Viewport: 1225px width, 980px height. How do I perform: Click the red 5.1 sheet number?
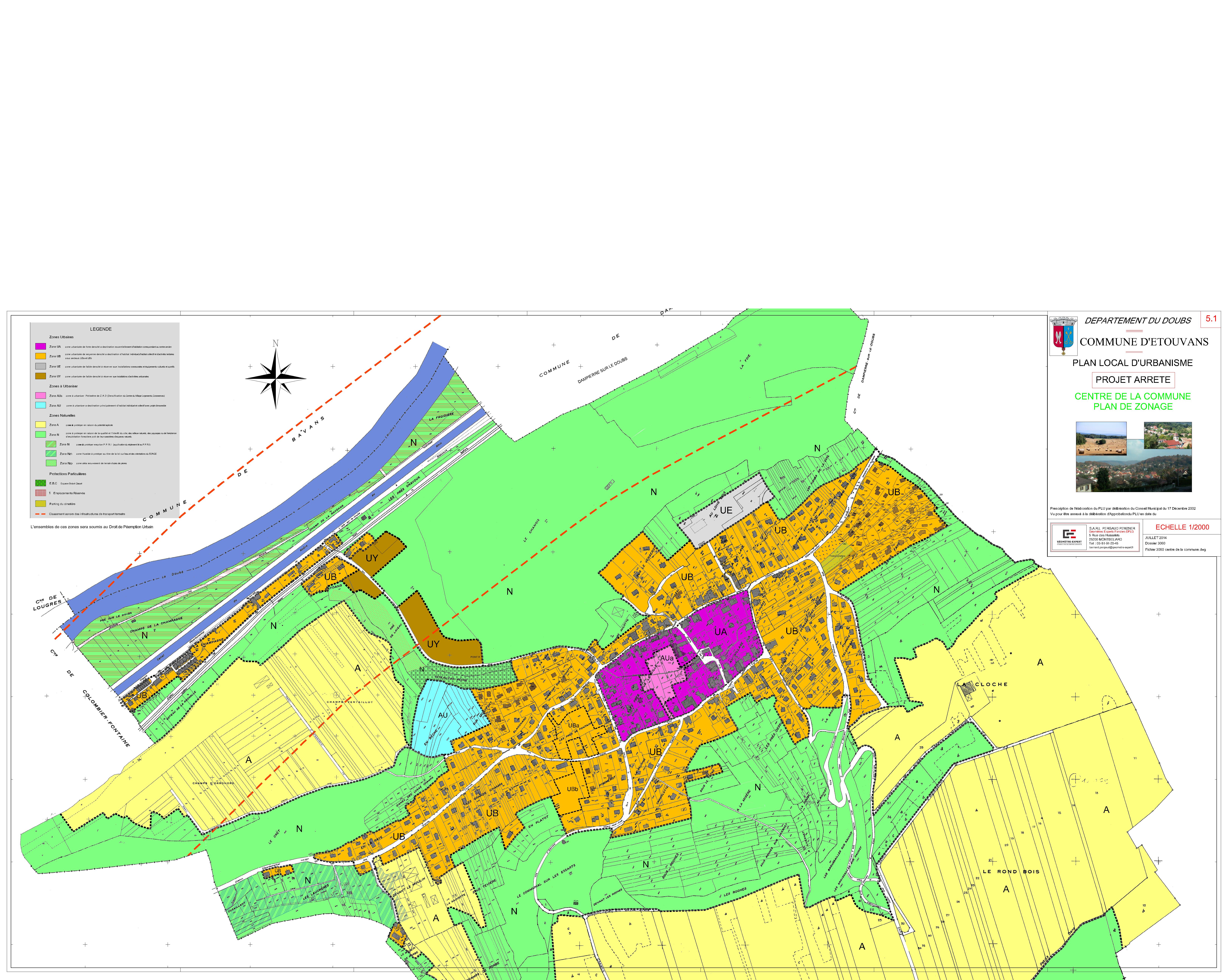pos(1211,319)
